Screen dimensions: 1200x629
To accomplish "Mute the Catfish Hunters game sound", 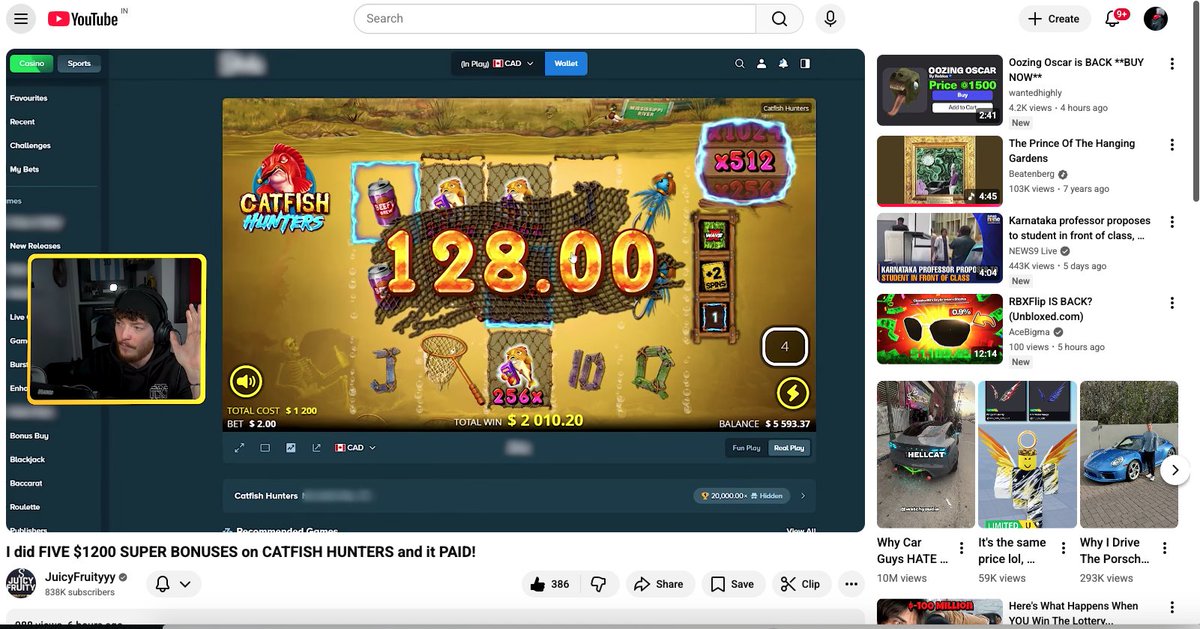I will click(246, 381).
